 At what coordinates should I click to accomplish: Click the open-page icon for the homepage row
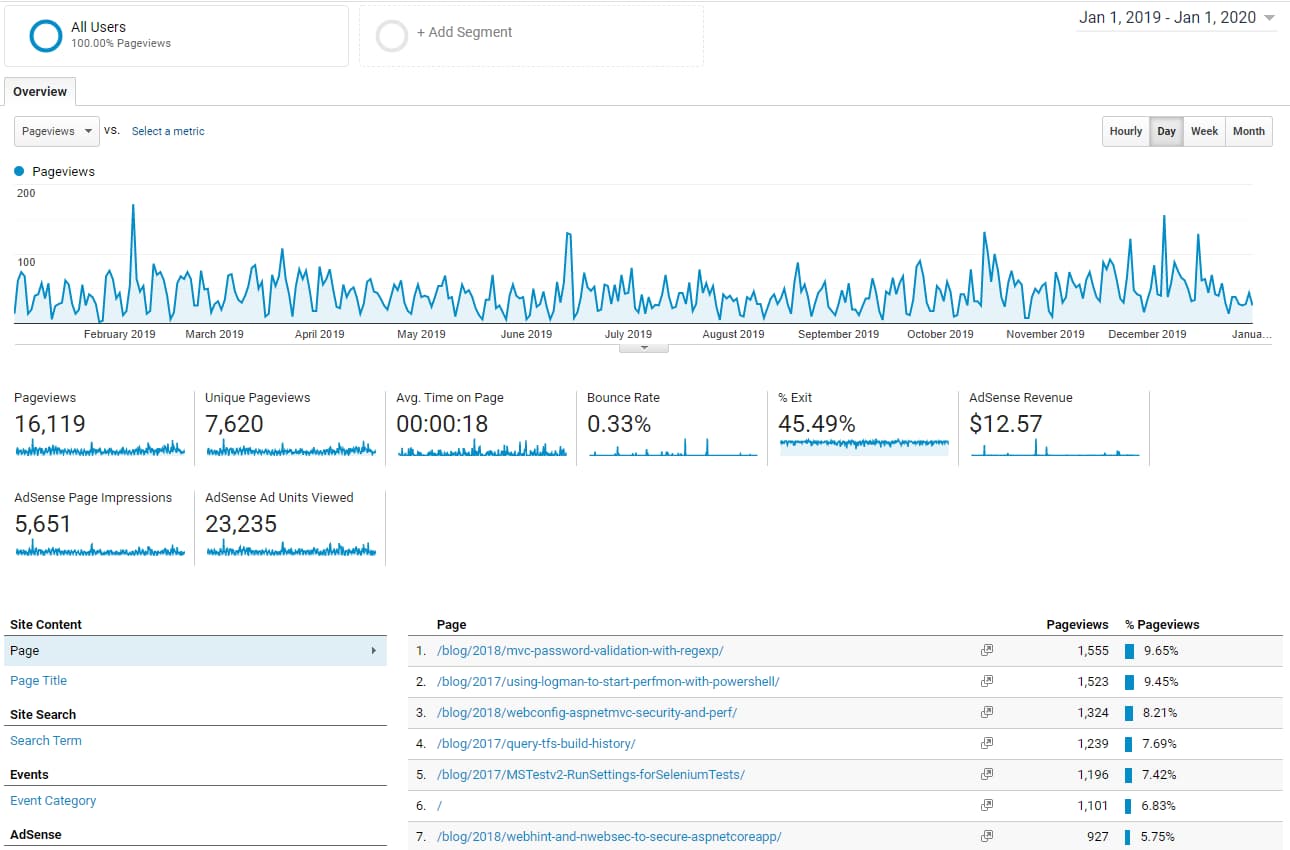987,805
